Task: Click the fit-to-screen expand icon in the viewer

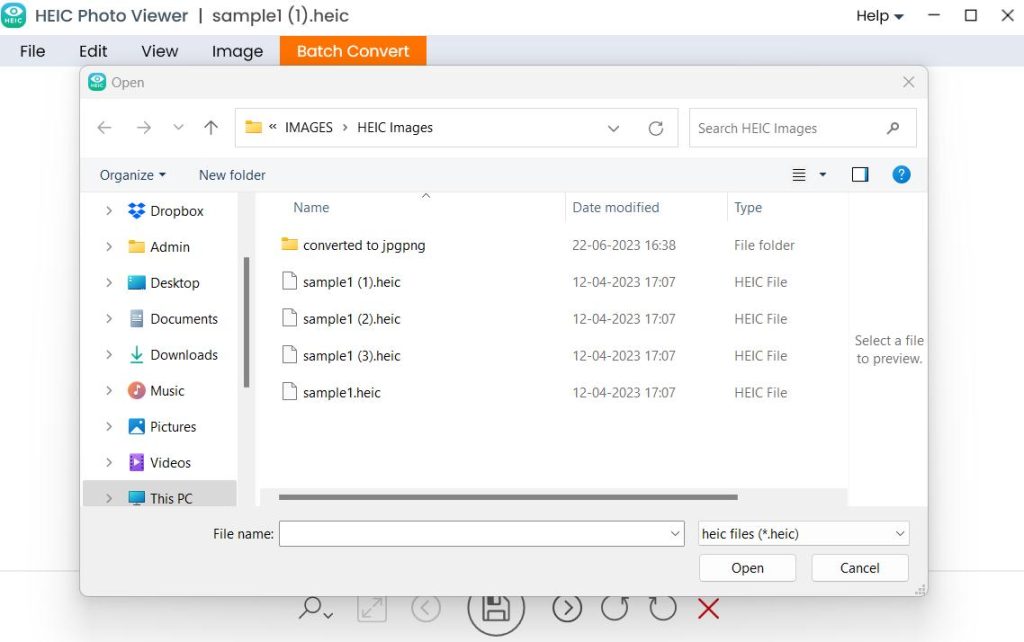Action: tap(372, 609)
